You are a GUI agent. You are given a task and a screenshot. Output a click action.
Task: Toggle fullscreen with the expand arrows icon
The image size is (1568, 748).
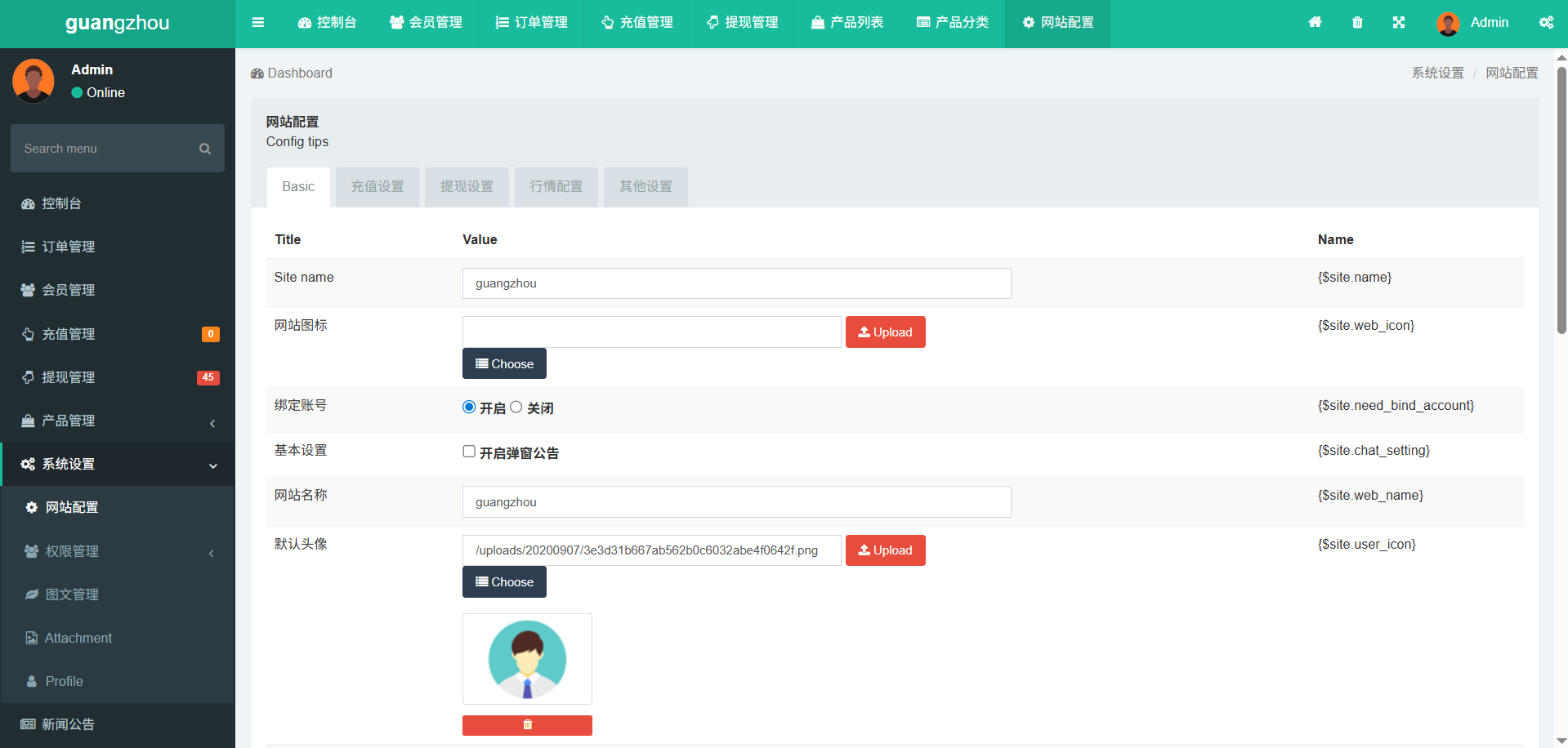click(1399, 23)
